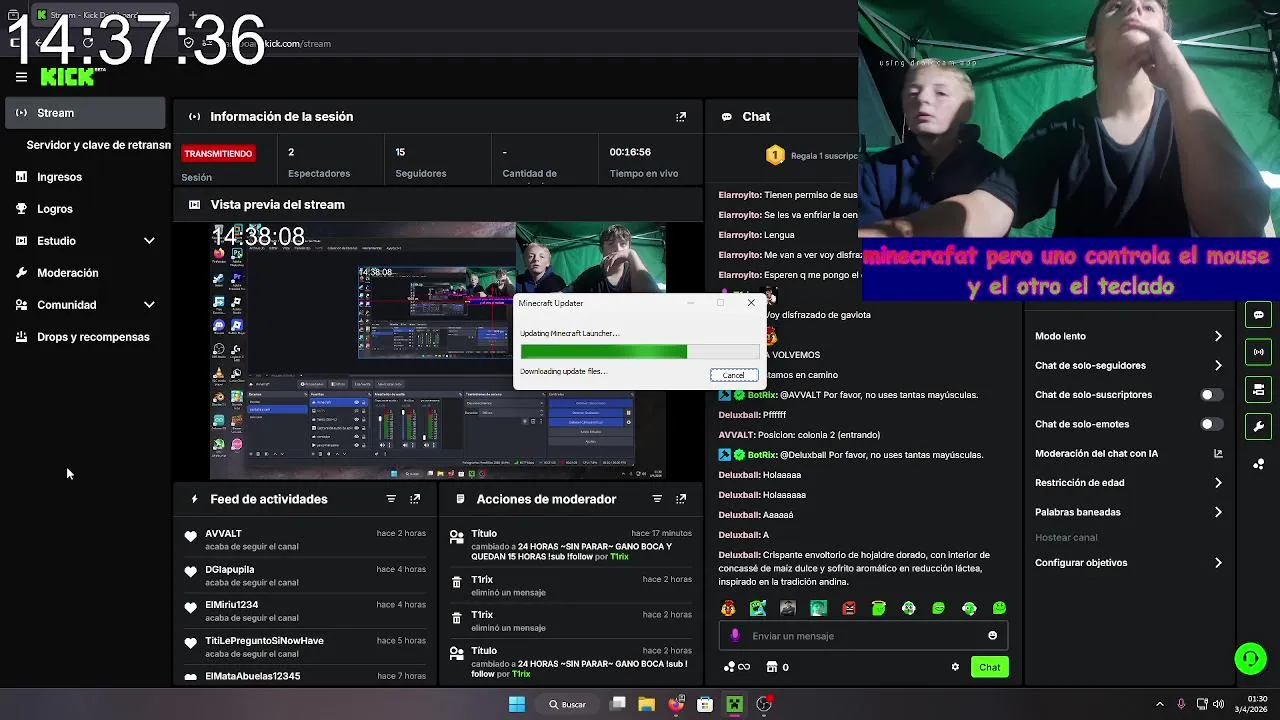Open the shop icon showing 0

click(x=777, y=667)
